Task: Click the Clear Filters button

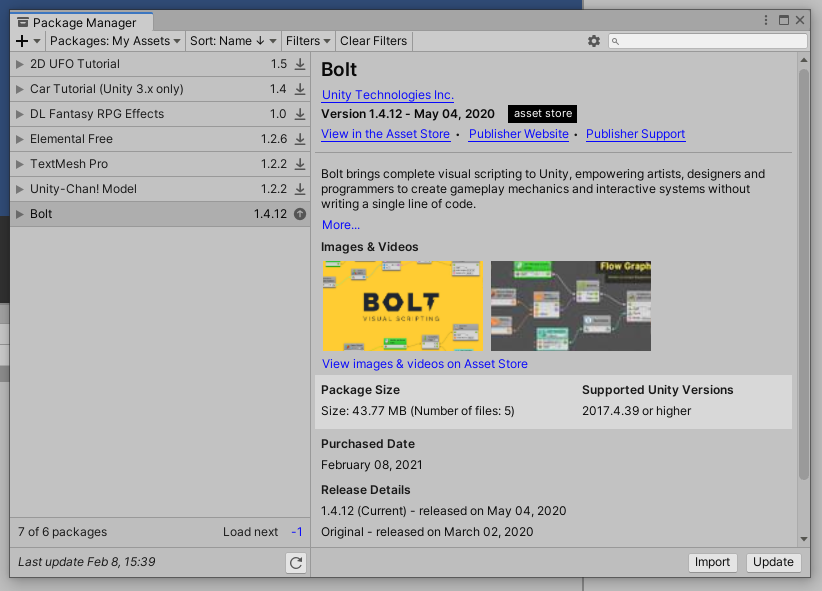Action: pos(373,41)
